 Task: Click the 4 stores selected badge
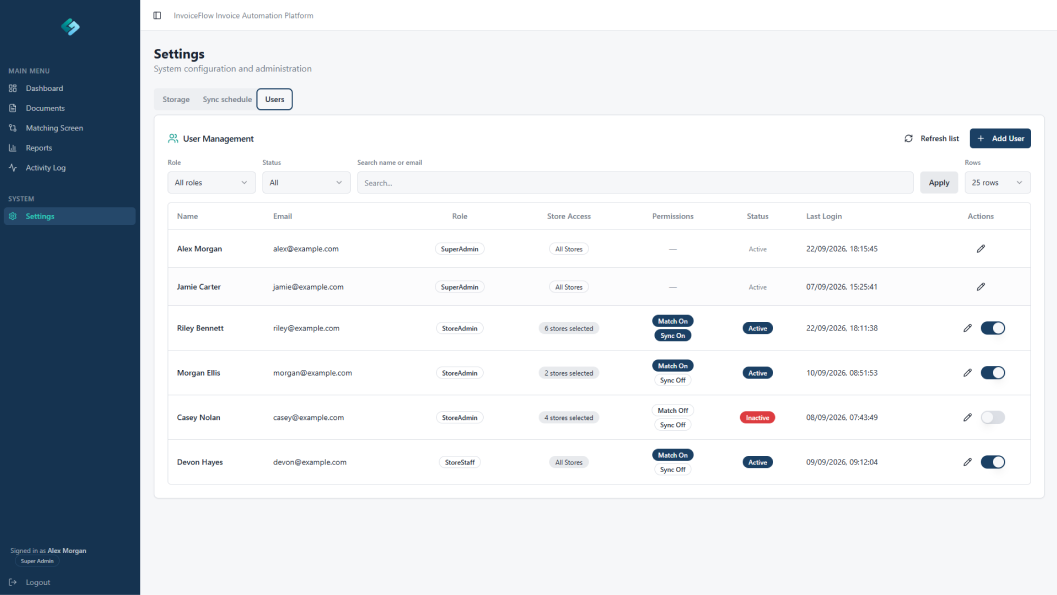point(569,418)
